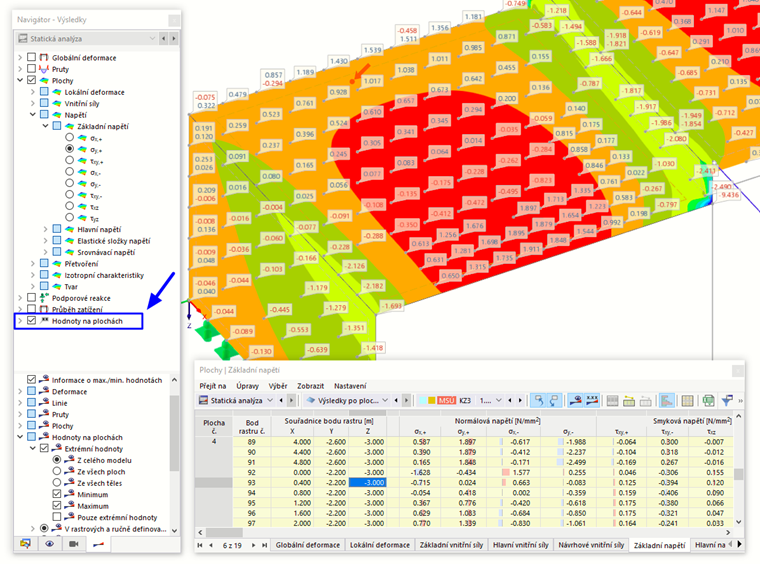760x564 pixels.
Task: Click previous arrow next to navigator Statická analýza
Action: pyautogui.click(x=164, y=38)
